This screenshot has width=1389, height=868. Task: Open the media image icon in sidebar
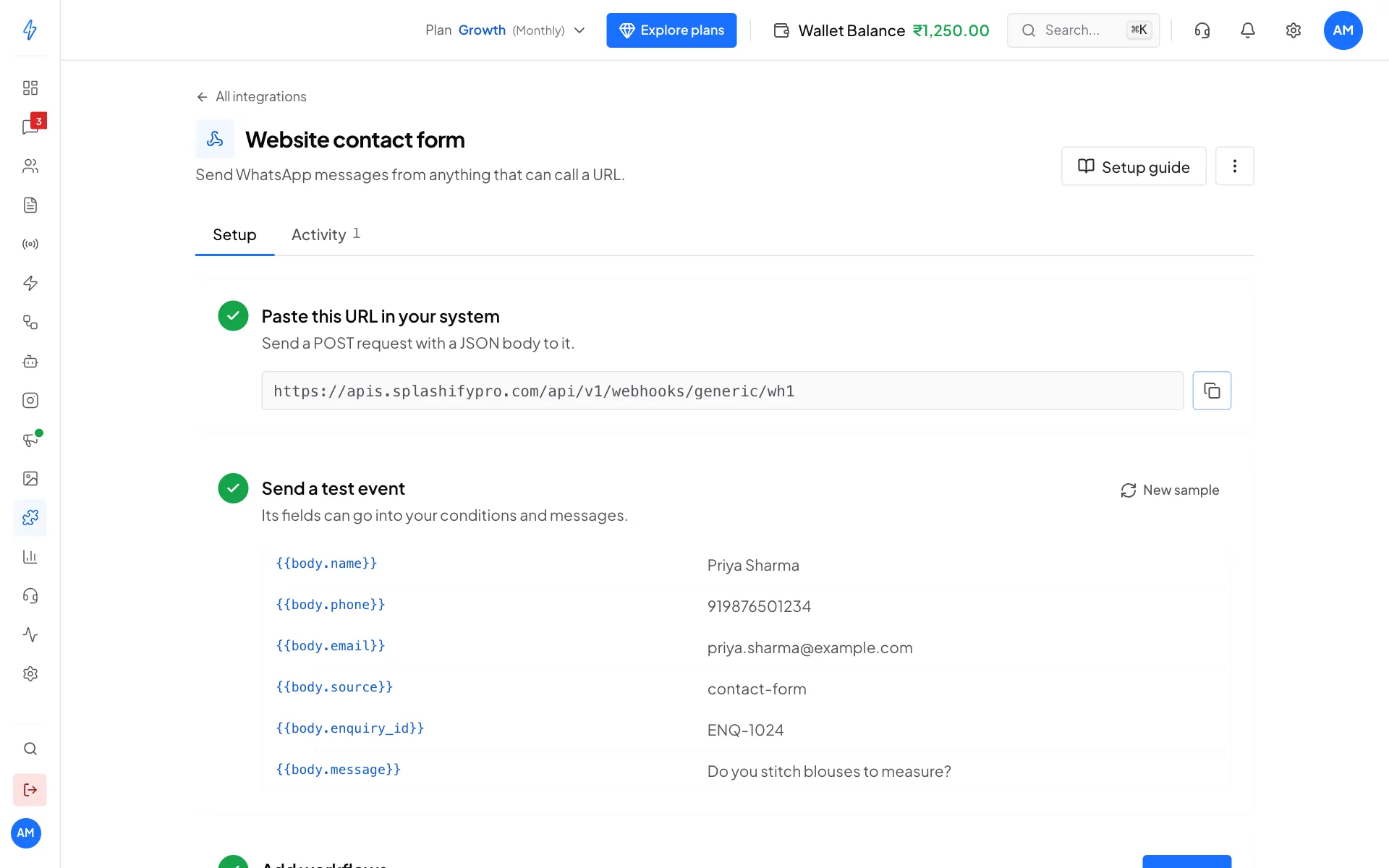click(x=30, y=478)
